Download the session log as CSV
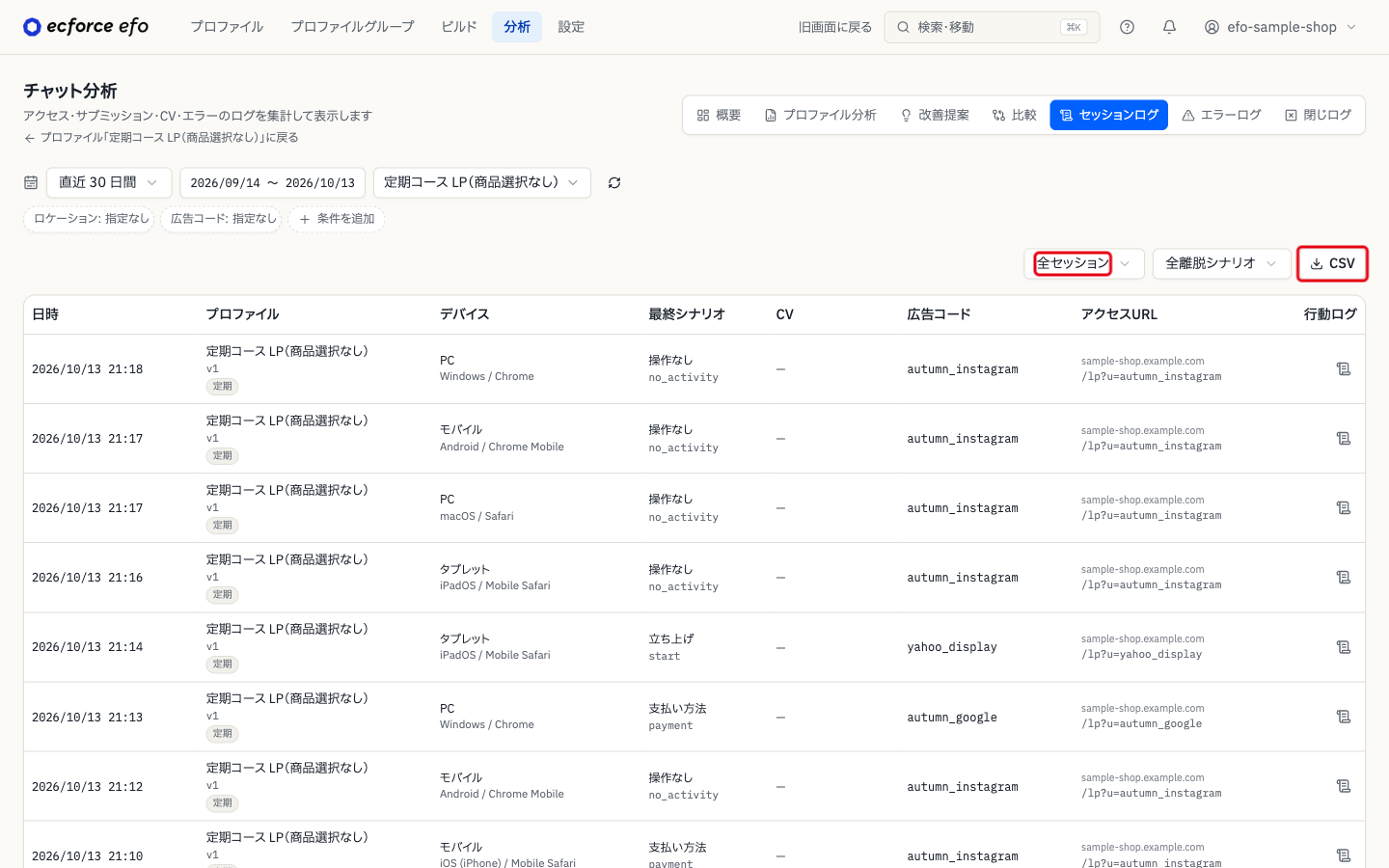The image size is (1389, 868). (x=1332, y=263)
